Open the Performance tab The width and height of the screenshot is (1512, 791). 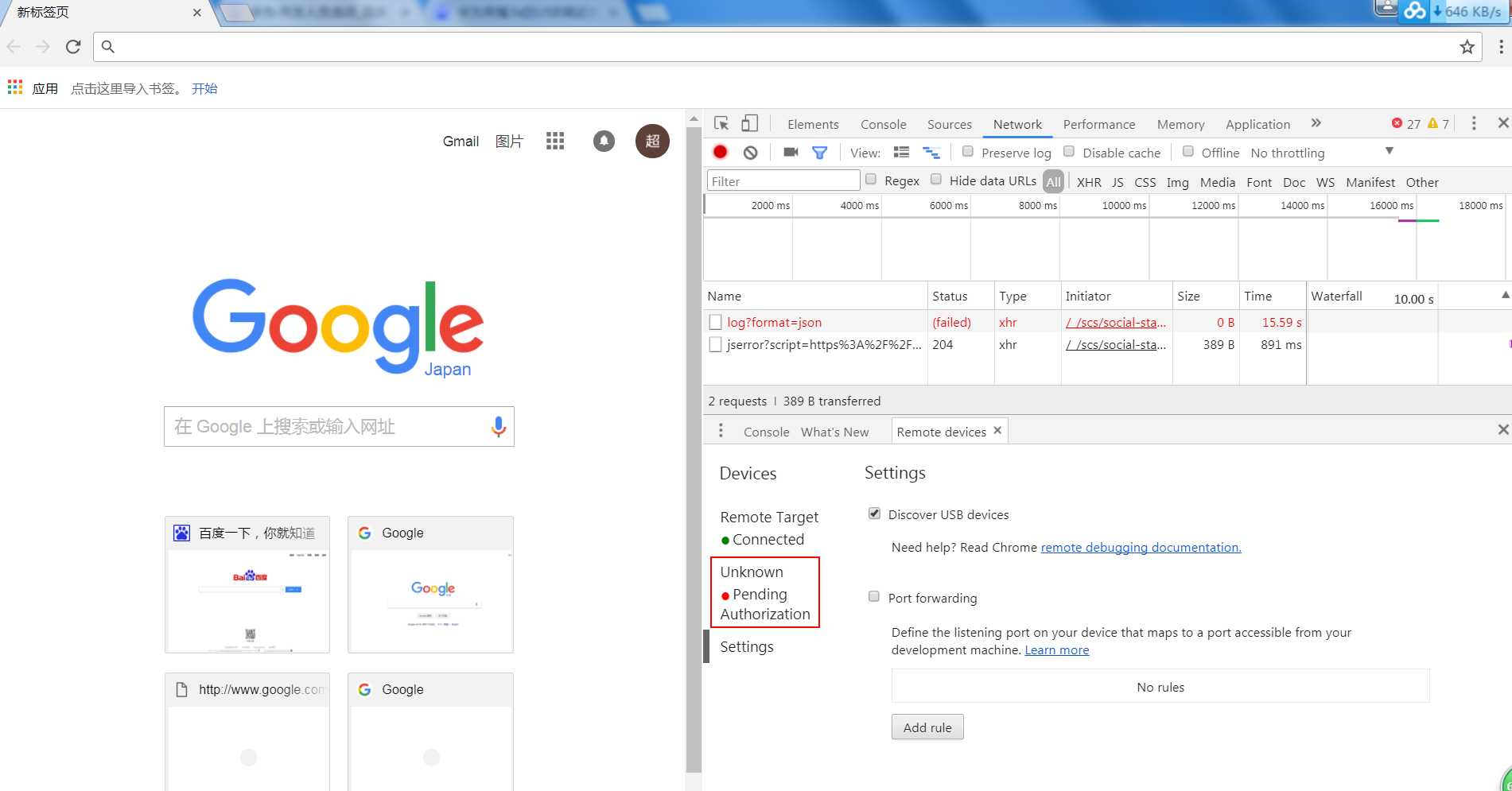(x=1098, y=124)
